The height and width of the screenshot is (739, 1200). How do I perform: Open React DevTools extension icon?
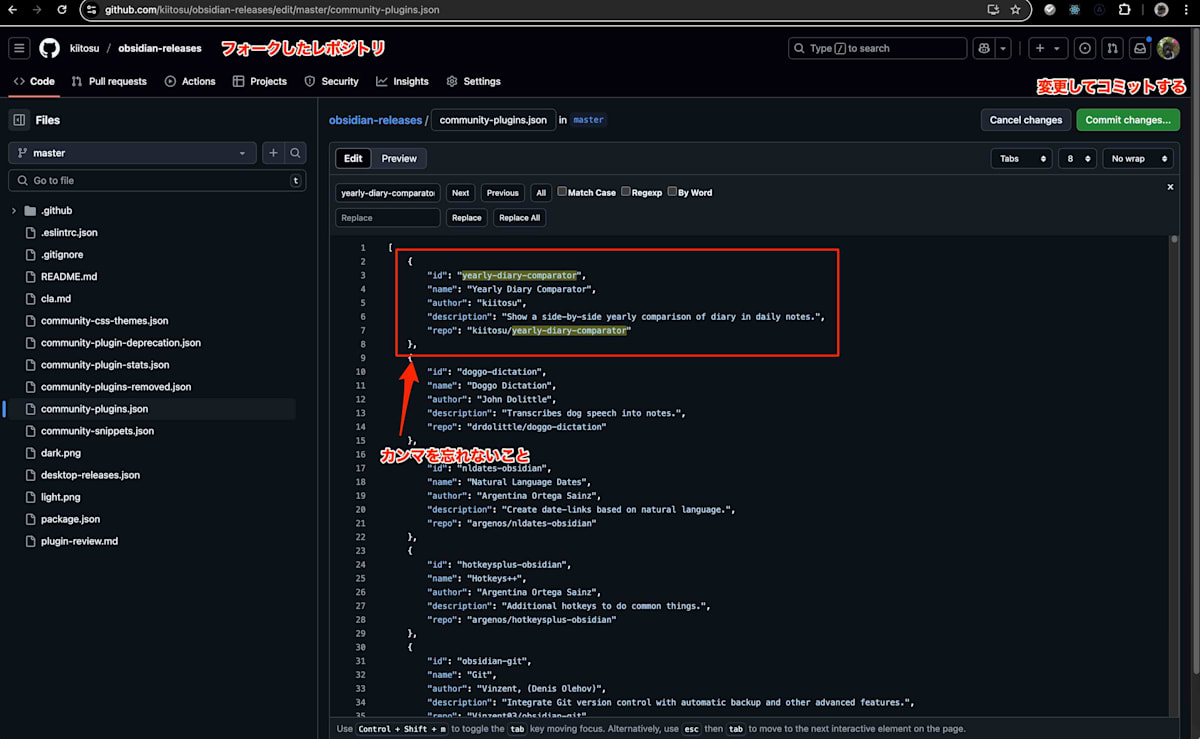[x=1075, y=10]
